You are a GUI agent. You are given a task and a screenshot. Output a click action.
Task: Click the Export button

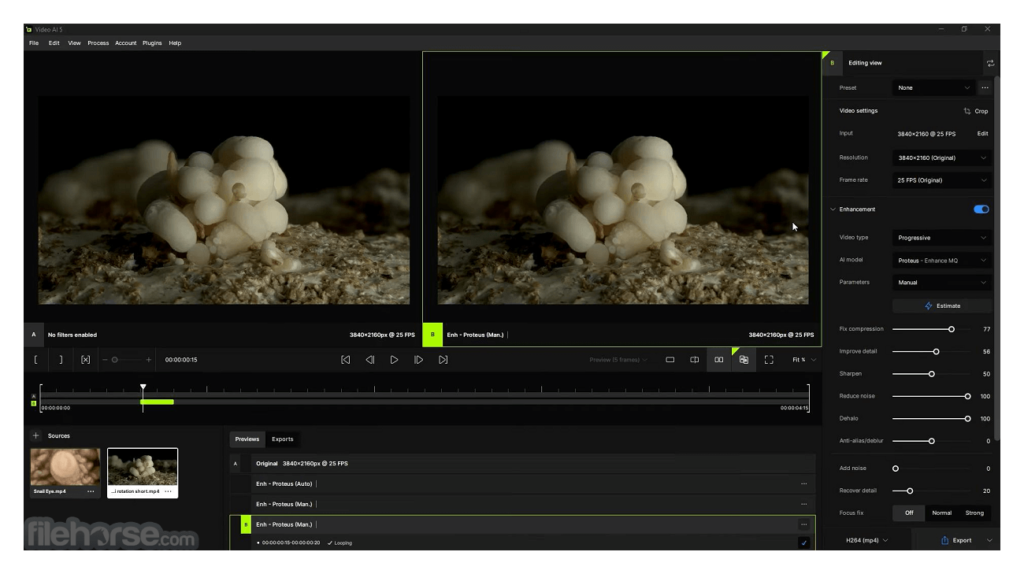pyautogui.click(x=956, y=541)
